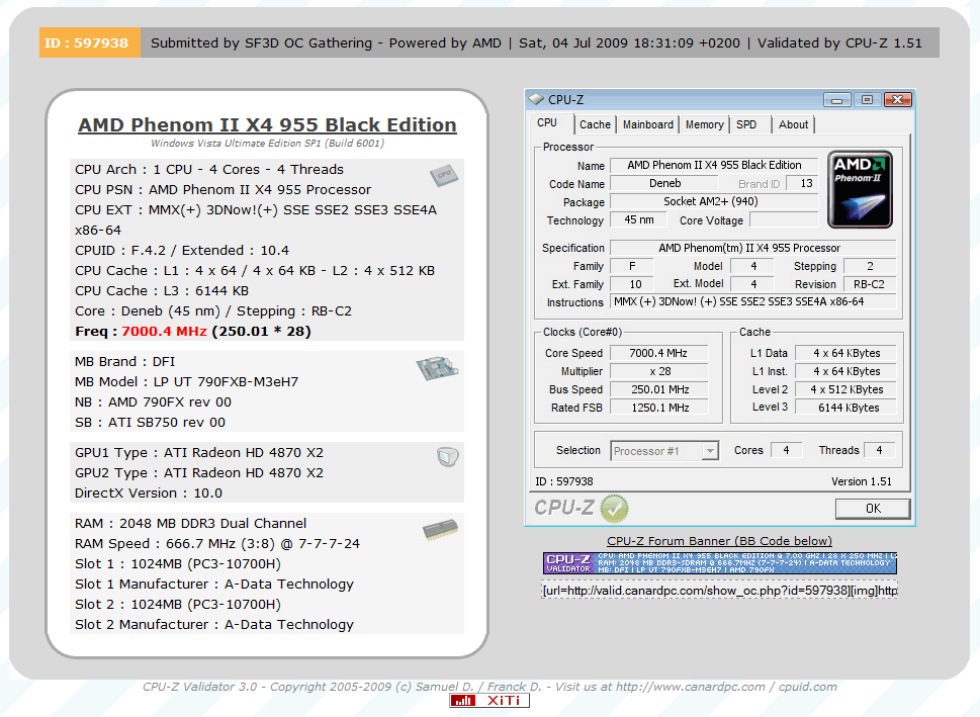The height and width of the screenshot is (717, 980).
Task: Click the Slot 1 Manufacturer A-Data line
Action: [x=214, y=584]
